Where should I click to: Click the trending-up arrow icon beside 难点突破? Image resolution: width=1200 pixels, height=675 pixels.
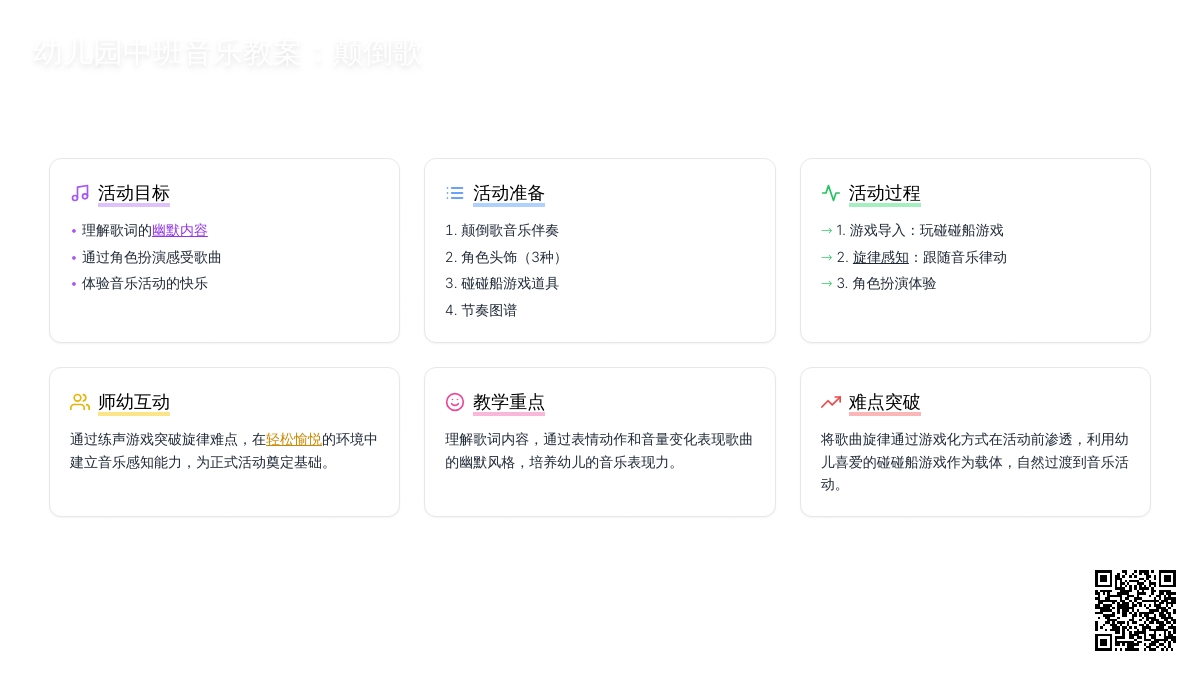coord(831,402)
